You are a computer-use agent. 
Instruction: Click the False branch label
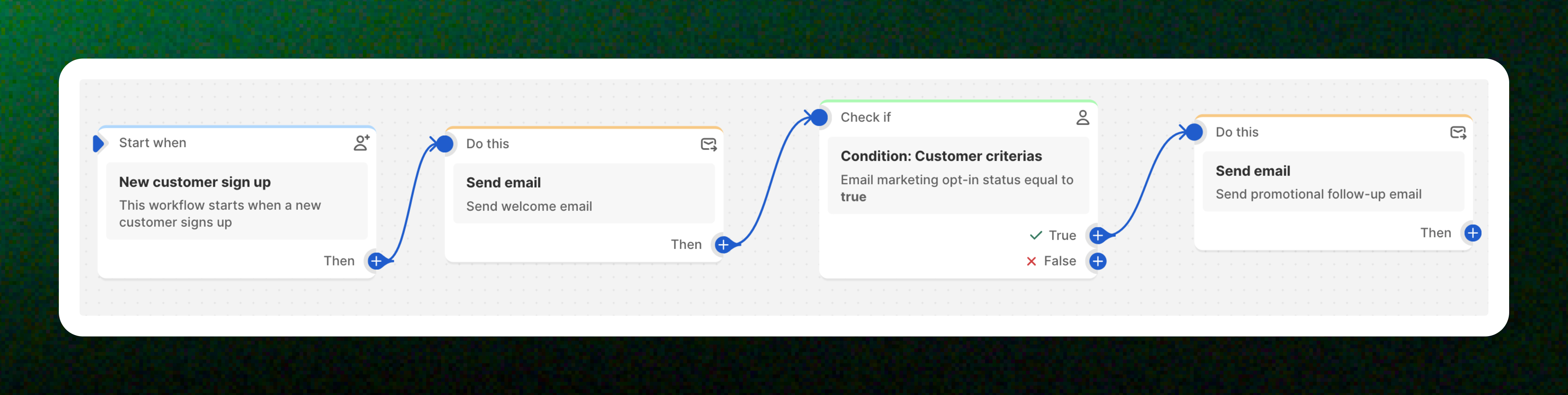point(1059,261)
